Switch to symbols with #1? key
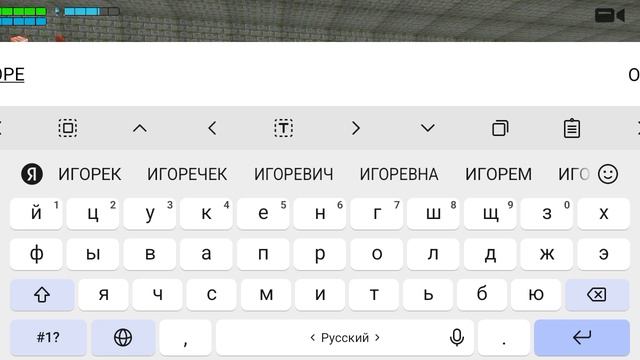Image resolution: width=640 pixels, height=360 pixels. coord(48,338)
